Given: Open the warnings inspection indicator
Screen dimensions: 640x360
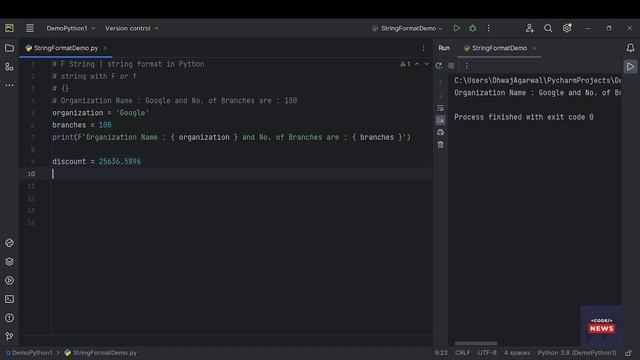Looking at the screenshot, I should pyautogui.click(x=405, y=64).
